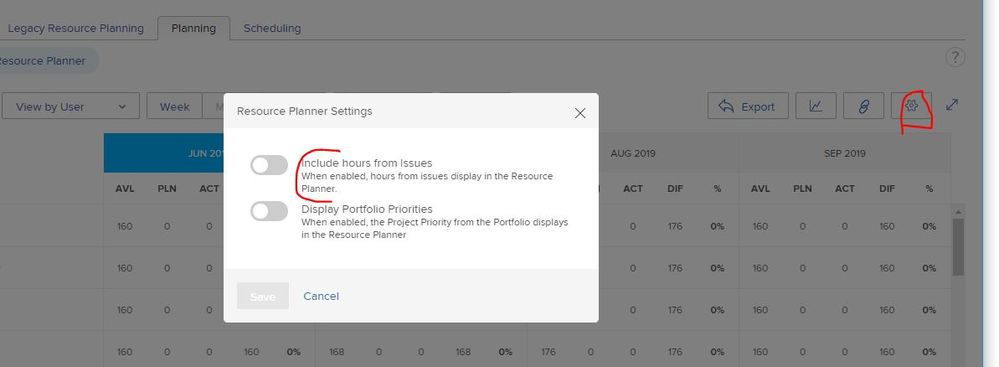Screen dimensions: 999x367
Task: Open the View by User dropdown
Action: pyautogui.click(x=70, y=106)
